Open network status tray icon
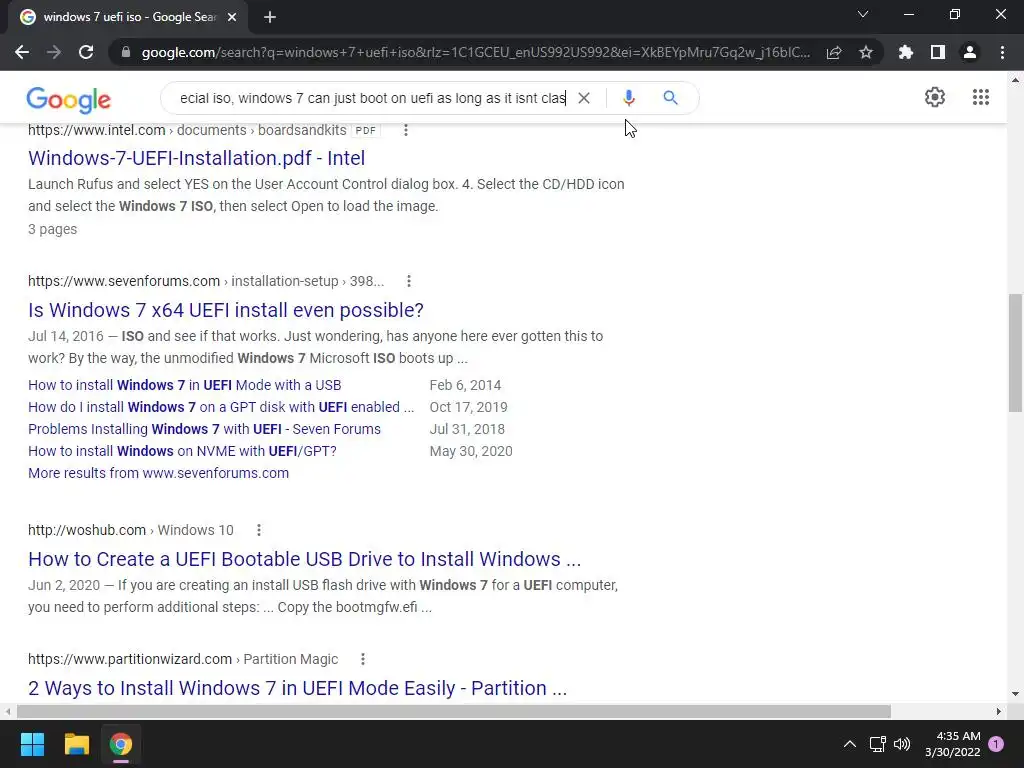This screenshot has height=768, width=1024. (x=877, y=744)
